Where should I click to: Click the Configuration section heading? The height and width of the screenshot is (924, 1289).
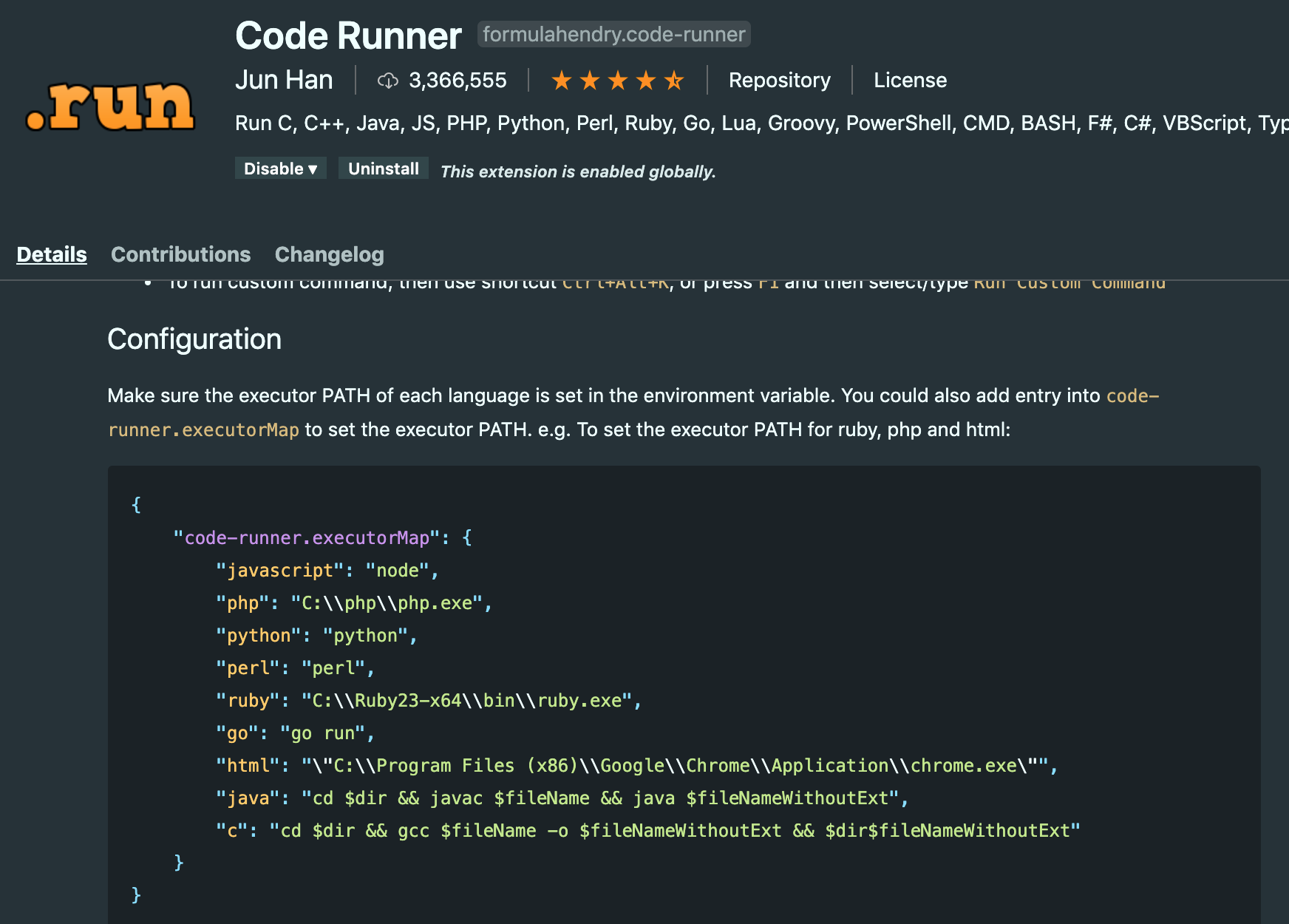tap(194, 339)
